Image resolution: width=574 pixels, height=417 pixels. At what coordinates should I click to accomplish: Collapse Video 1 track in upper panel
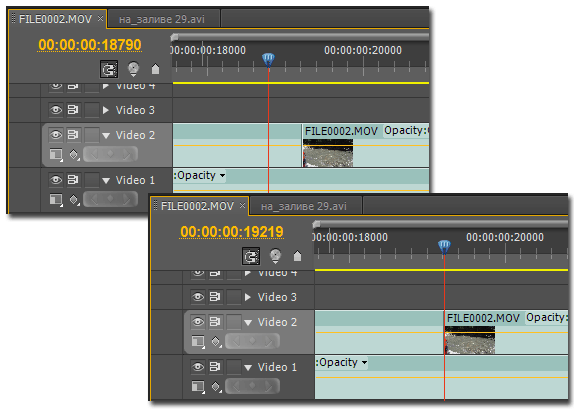click(106, 180)
